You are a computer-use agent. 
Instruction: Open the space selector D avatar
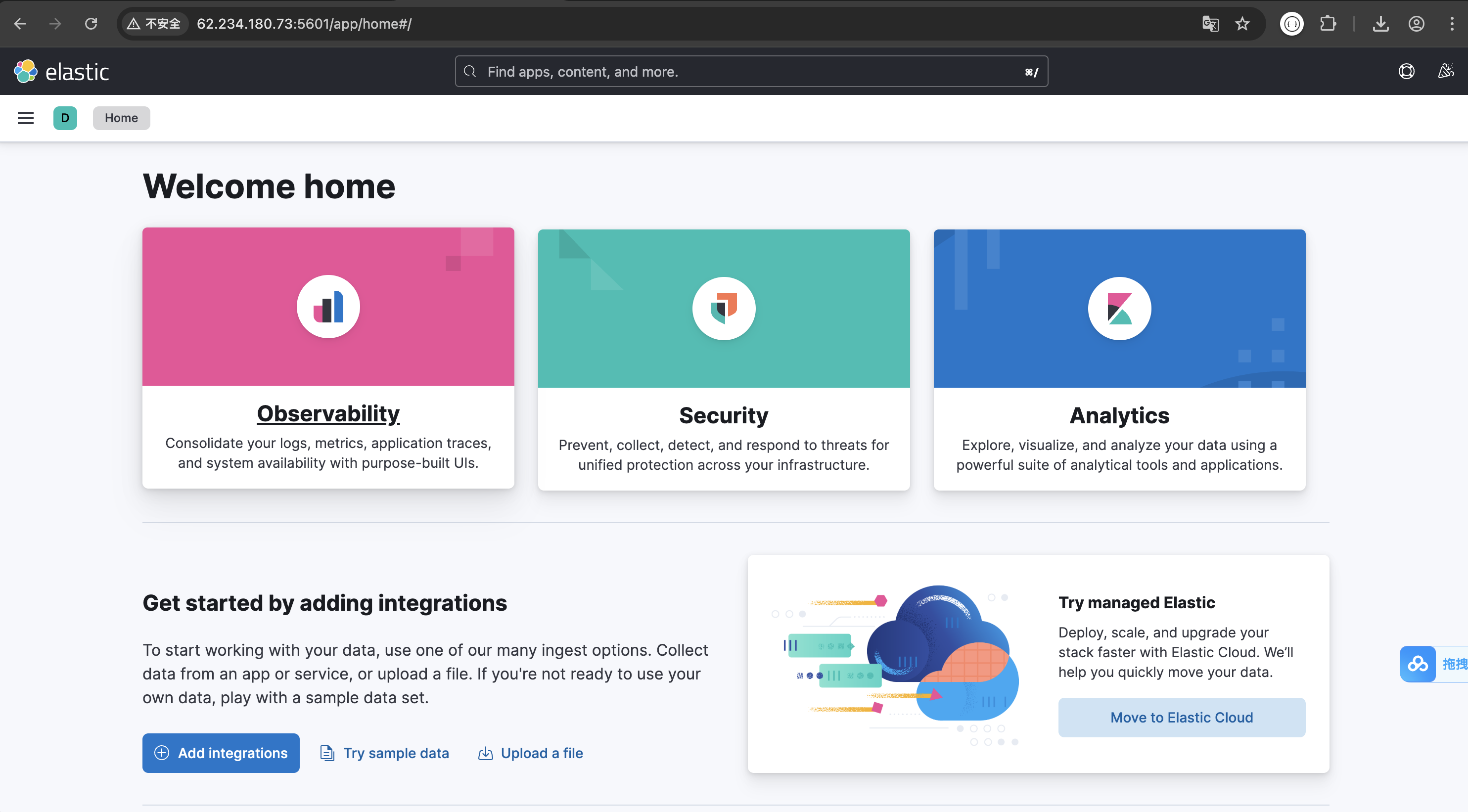click(x=65, y=118)
